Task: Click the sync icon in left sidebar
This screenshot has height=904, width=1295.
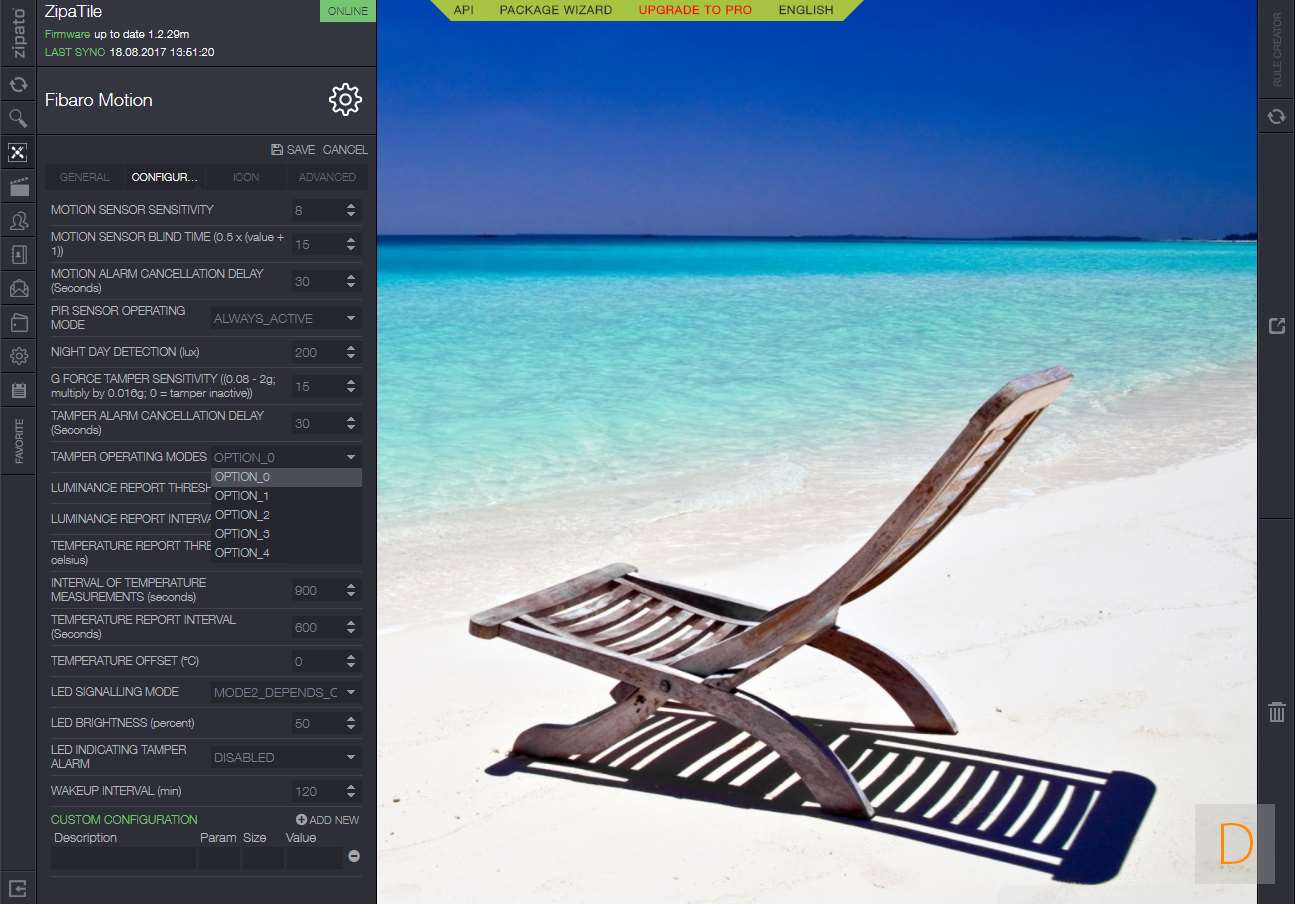Action: coord(18,85)
